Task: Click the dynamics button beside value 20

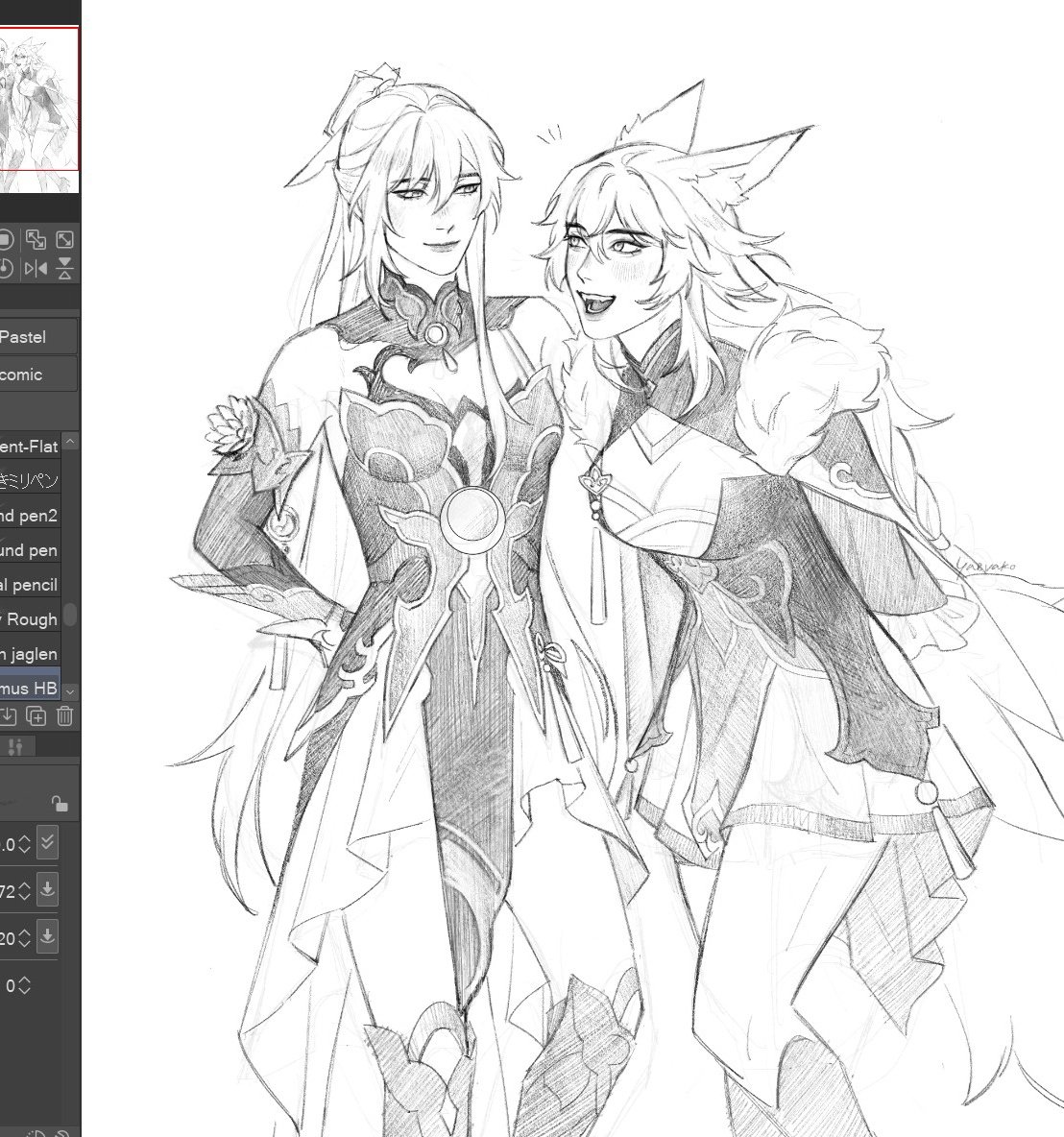Action: point(47,936)
